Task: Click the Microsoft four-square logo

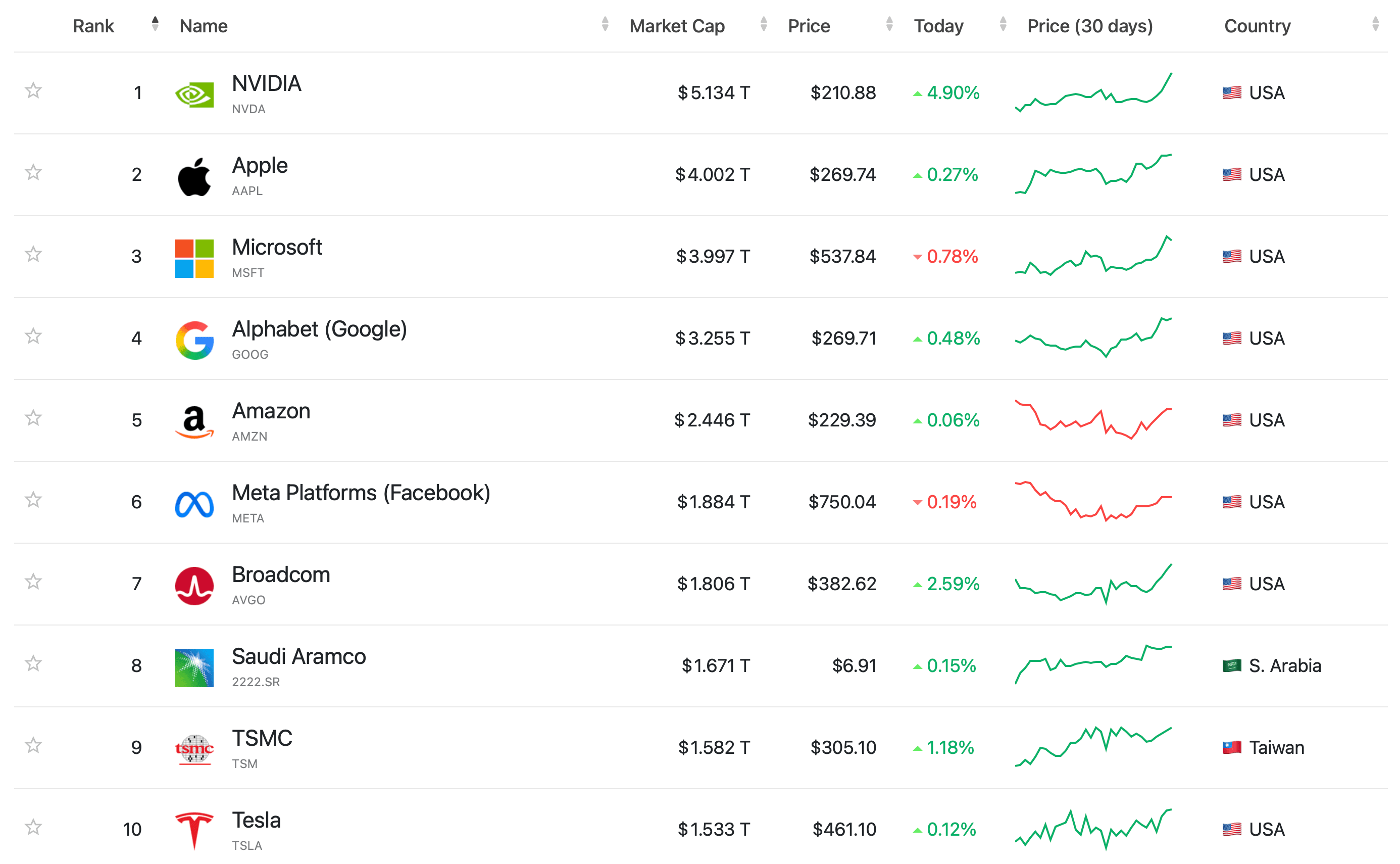Action: click(194, 258)
